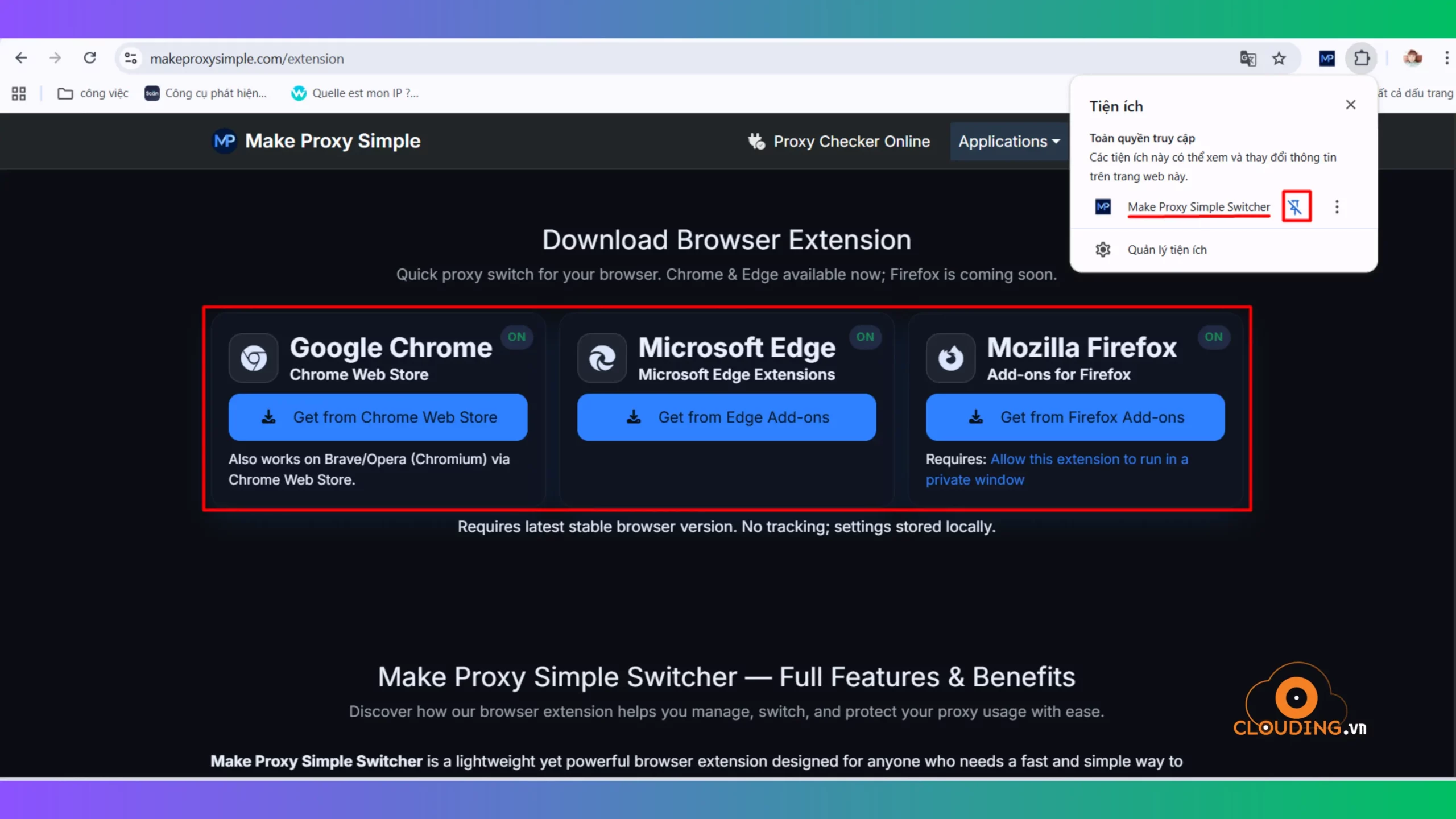This screenshot has height=819, width=1456.
Task: Click the Google Translate icon
Action: pos(1248,58)
